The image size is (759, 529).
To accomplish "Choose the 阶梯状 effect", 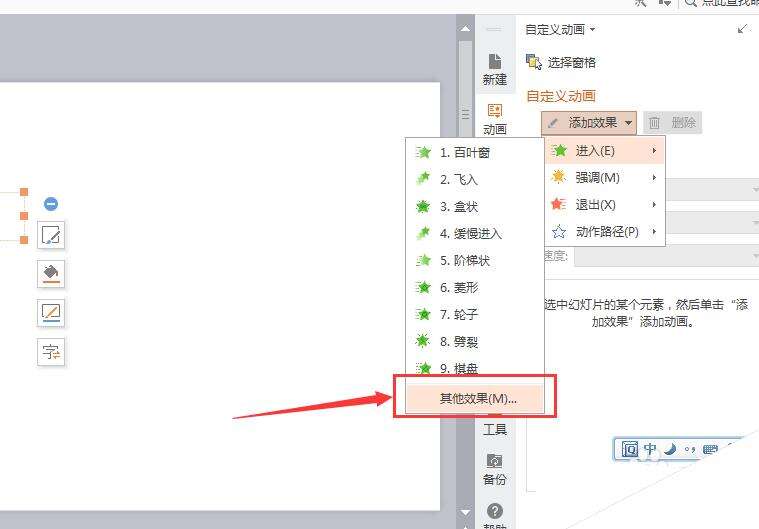I will point(474,260).
